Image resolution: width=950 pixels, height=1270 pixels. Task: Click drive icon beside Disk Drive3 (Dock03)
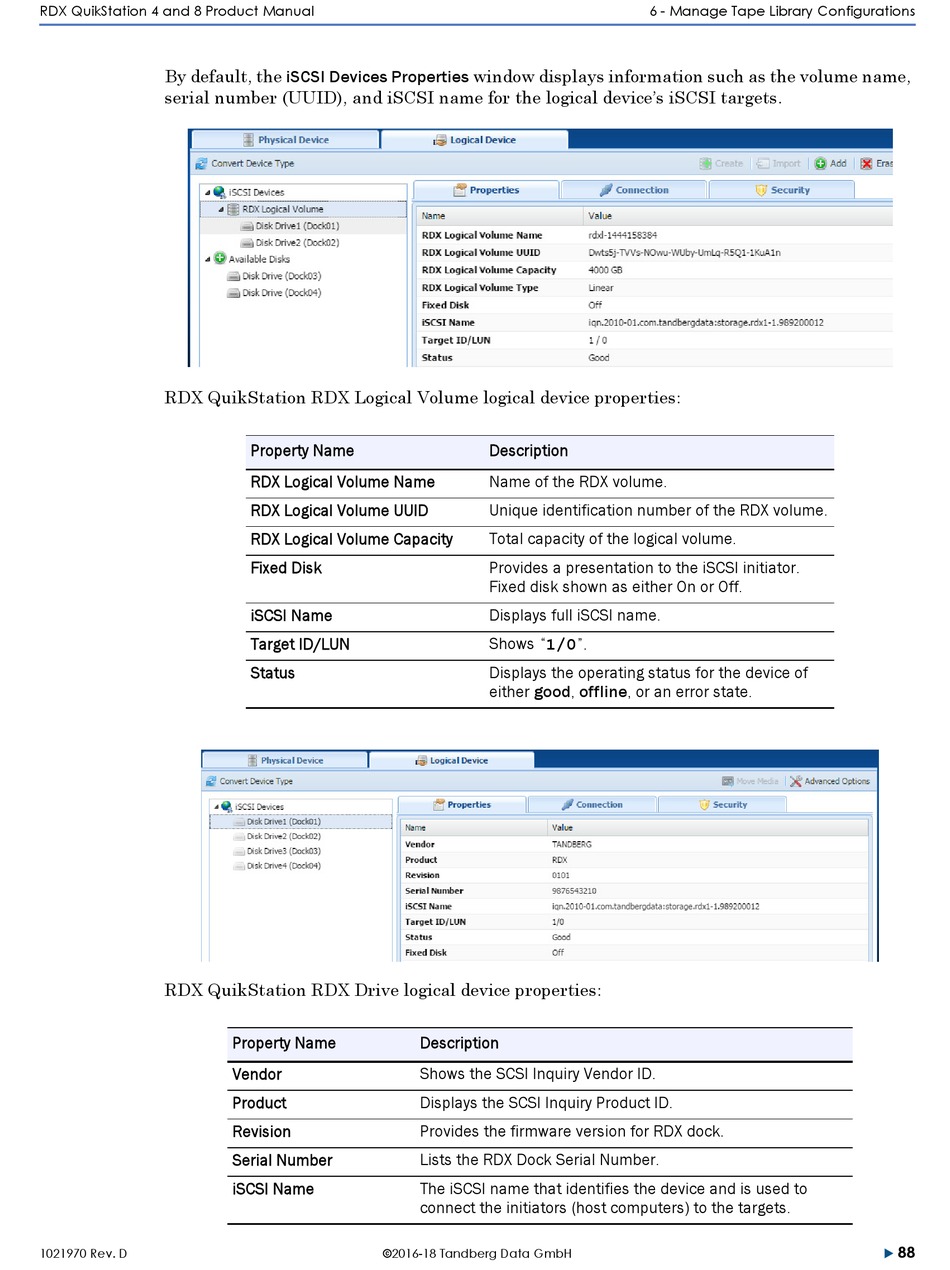[239, 851]
